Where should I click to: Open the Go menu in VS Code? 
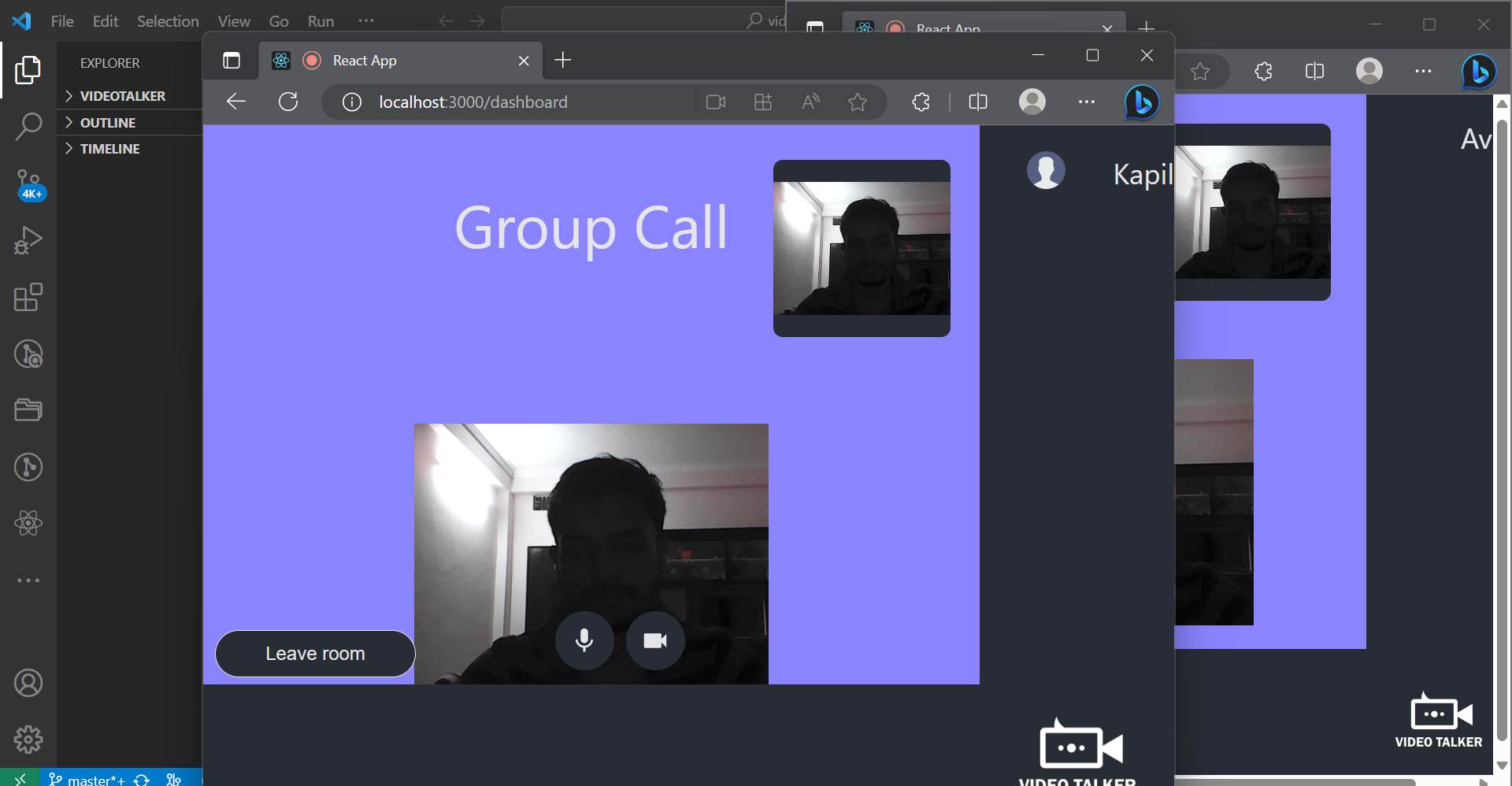[x=278, y=21]
